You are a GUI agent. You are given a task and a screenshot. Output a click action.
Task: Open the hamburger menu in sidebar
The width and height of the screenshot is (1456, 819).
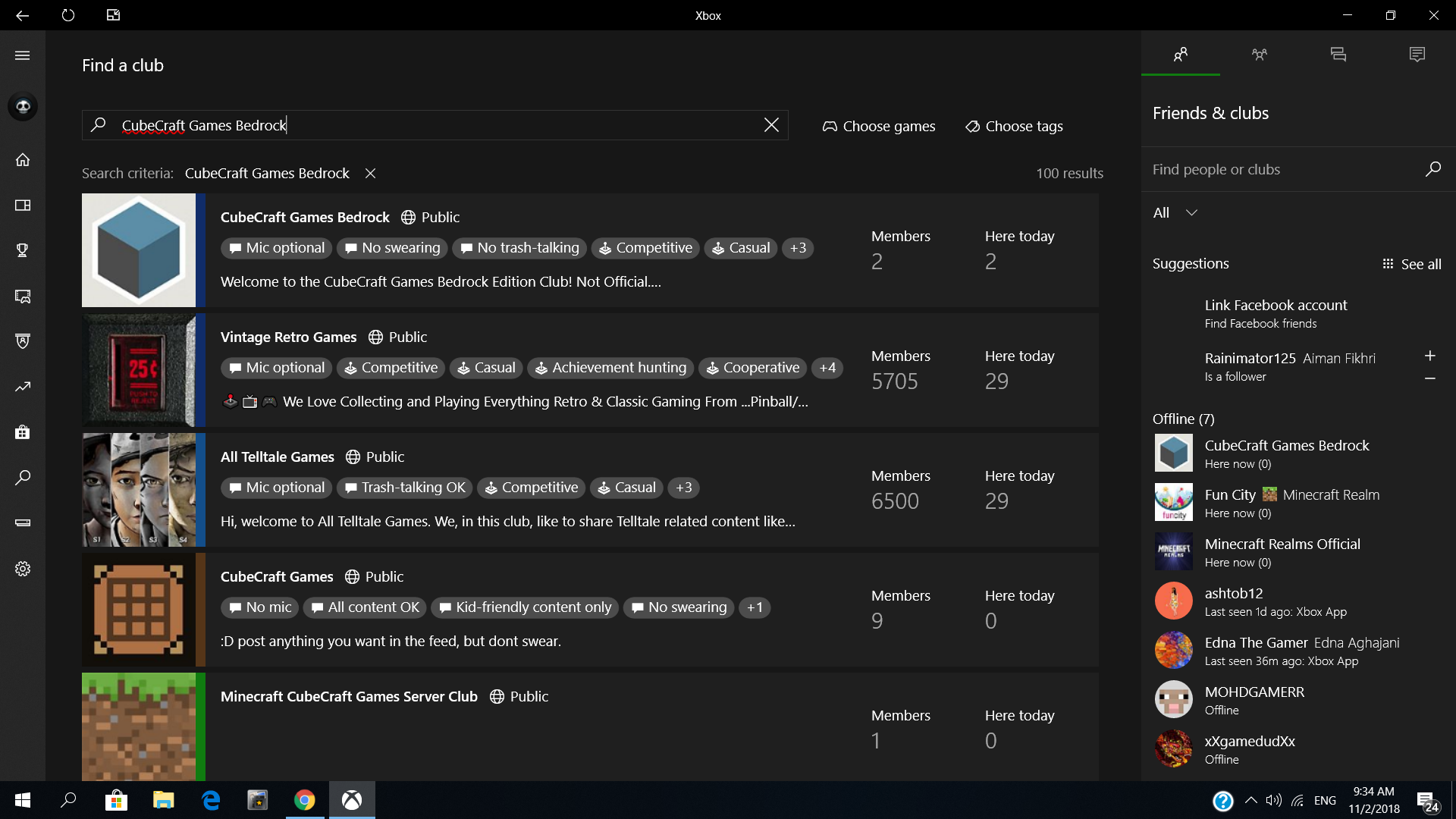pyautogui.click(x=23, y=55)
